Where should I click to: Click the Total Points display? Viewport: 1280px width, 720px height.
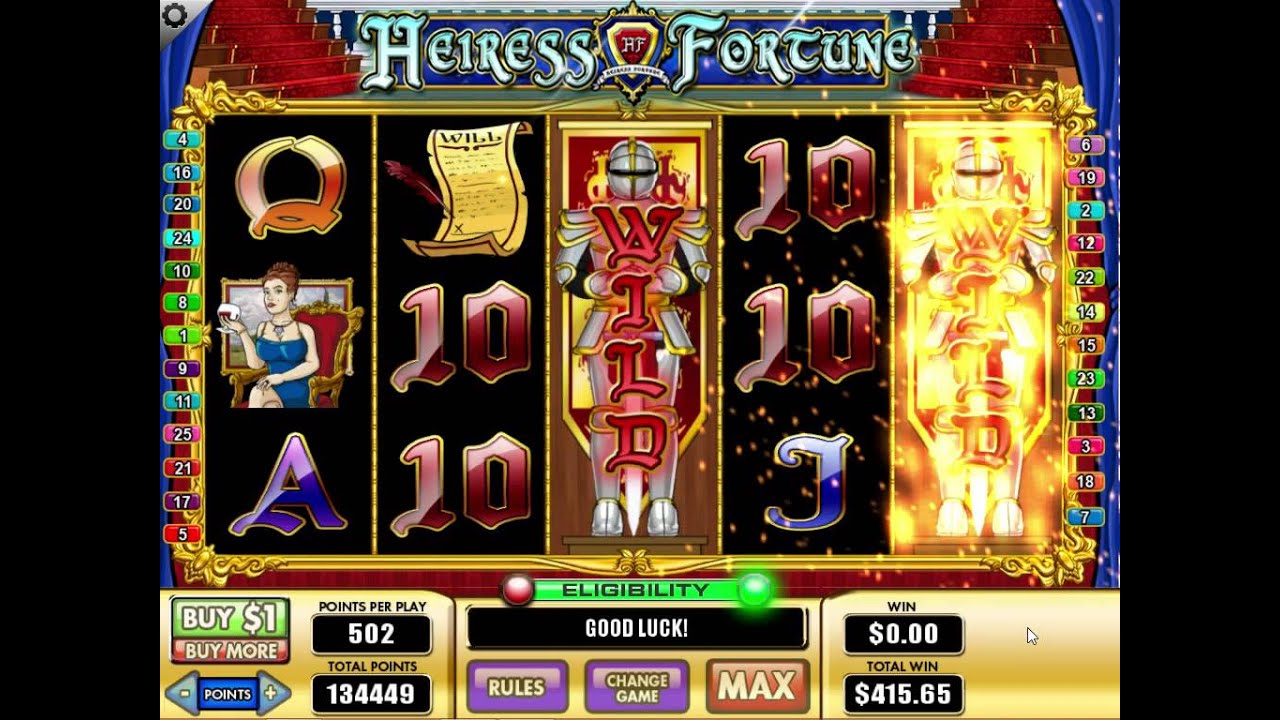(x=371, y=694)
